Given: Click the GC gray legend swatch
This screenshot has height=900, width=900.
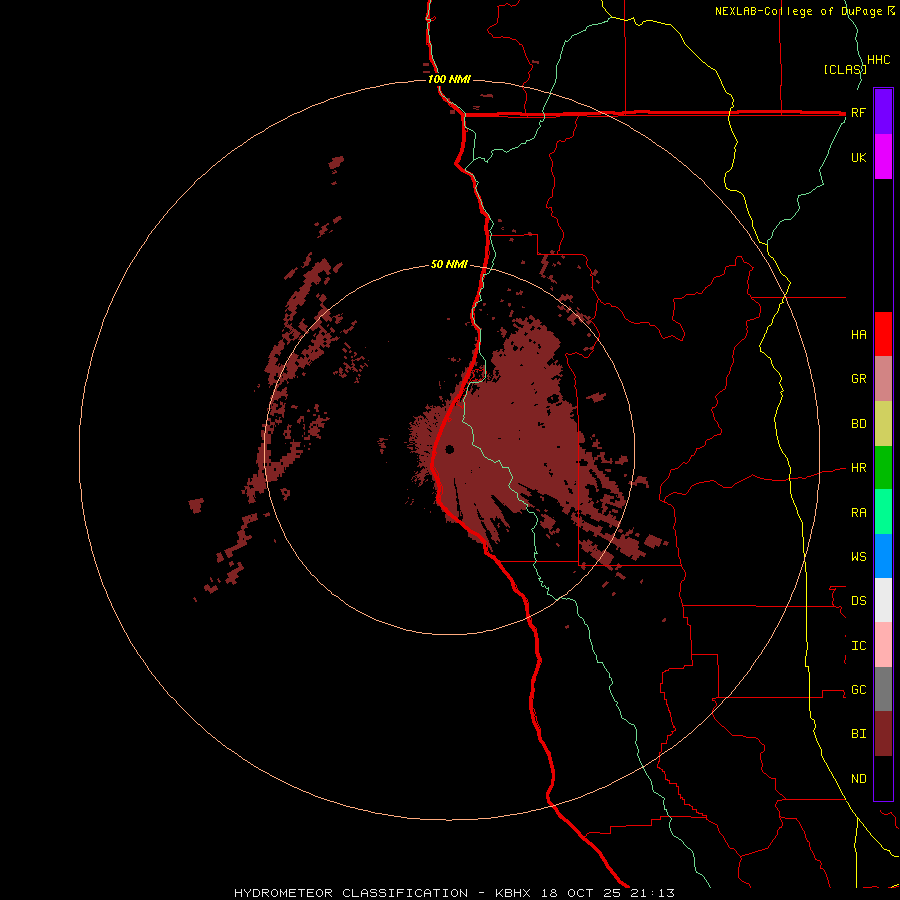Looking at the screenshot, I should click(x=883, y=689).
